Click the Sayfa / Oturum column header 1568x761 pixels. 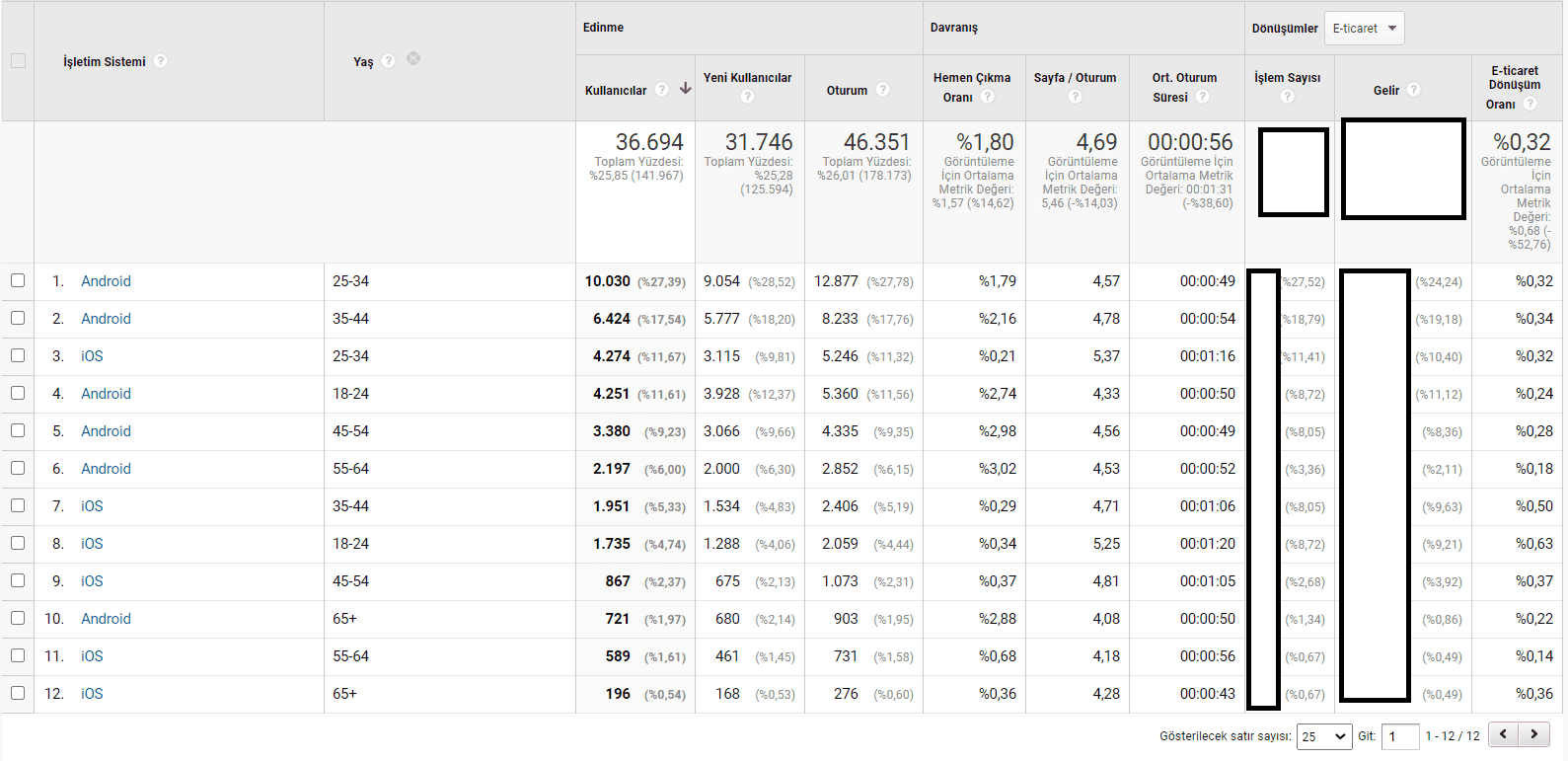[1075, 78]
